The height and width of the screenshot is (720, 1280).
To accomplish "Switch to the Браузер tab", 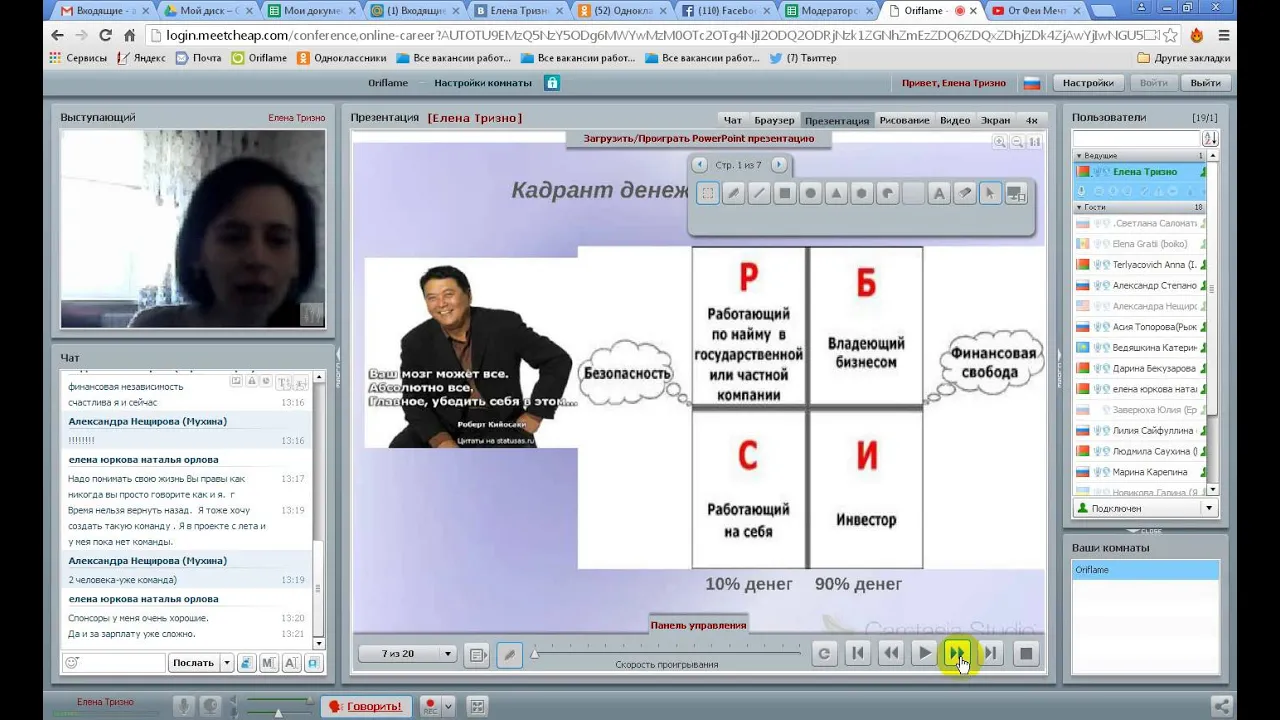I will [774, 120].
